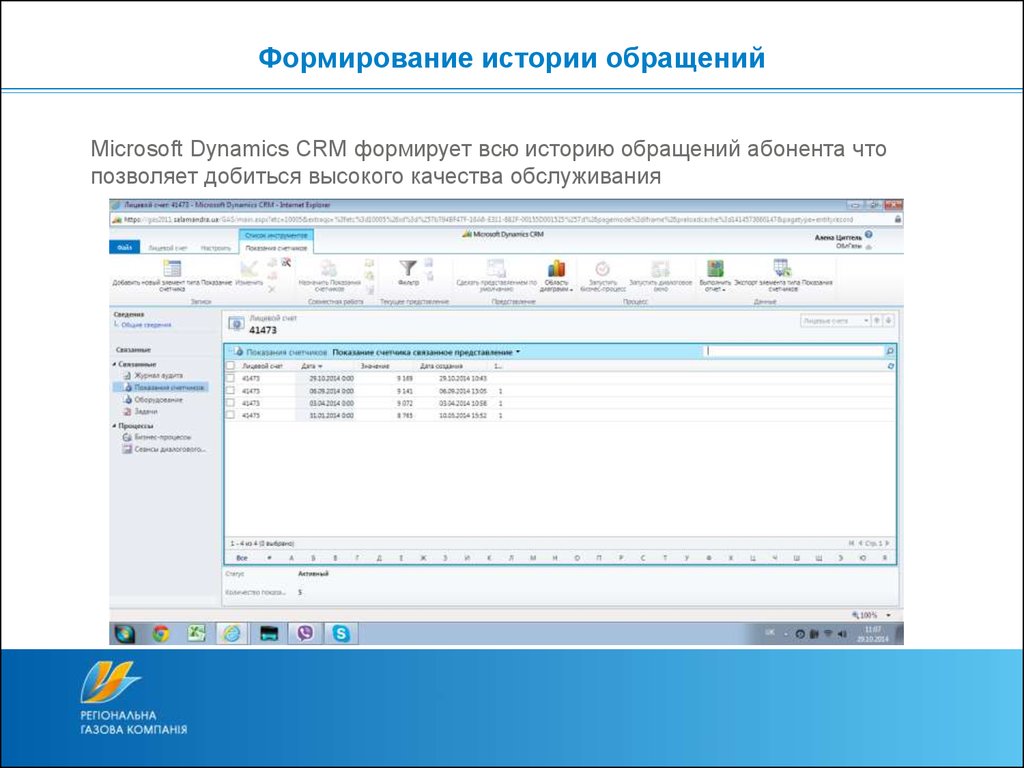Click the Фильтр funnel icon
Viewport: 1024px width, 768px height.
pyautogui.click(x=408, y=268)
